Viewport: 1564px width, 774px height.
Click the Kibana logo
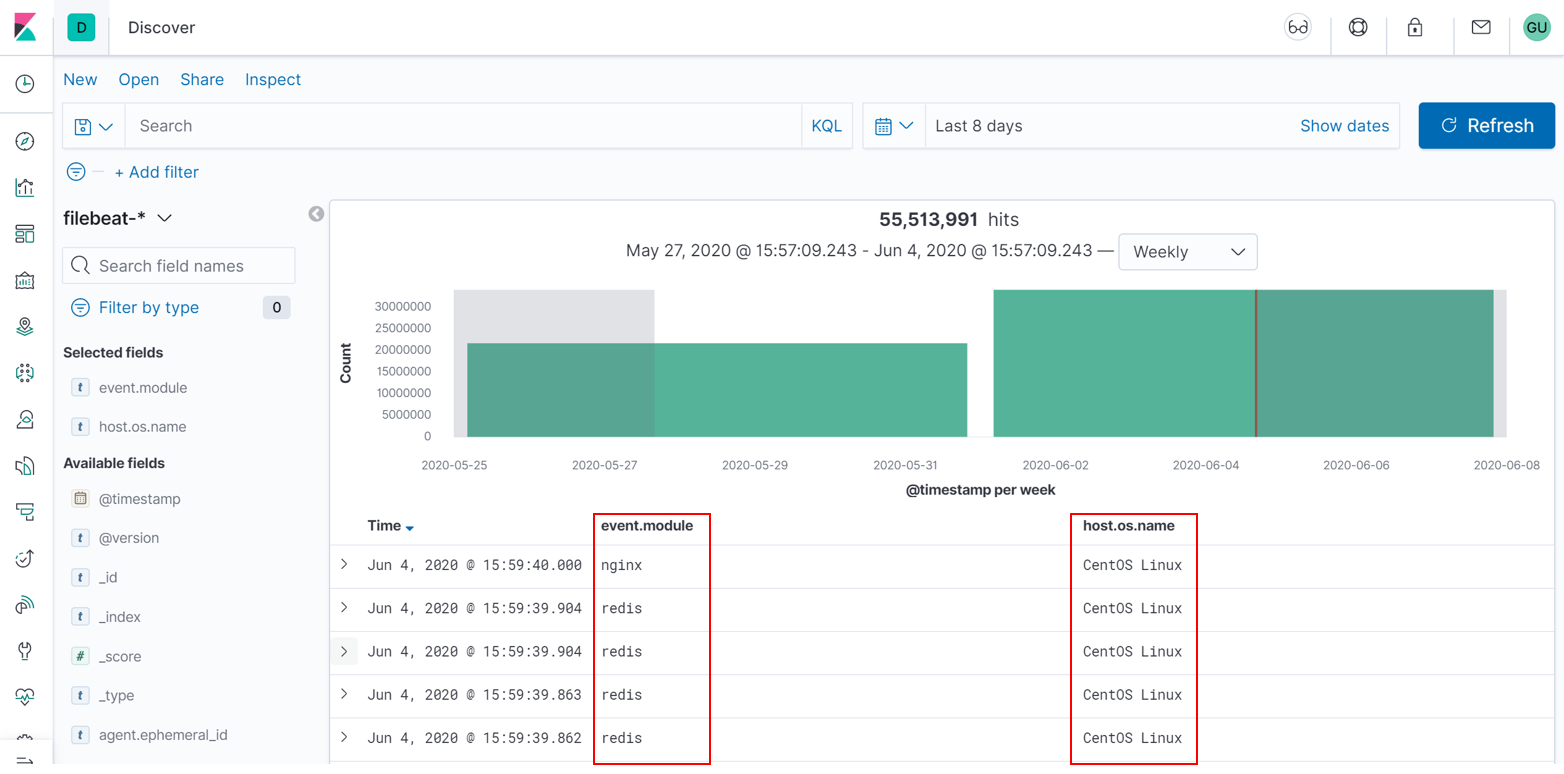(25, 27)
